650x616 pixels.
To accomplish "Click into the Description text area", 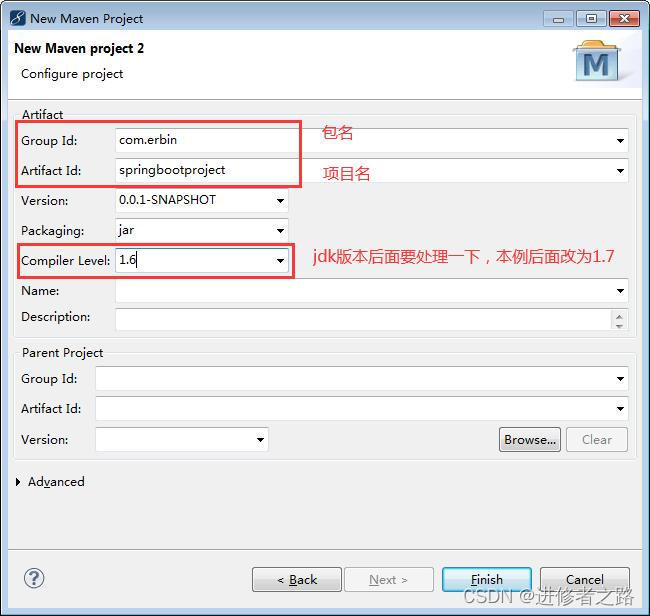I will [363, 319].
